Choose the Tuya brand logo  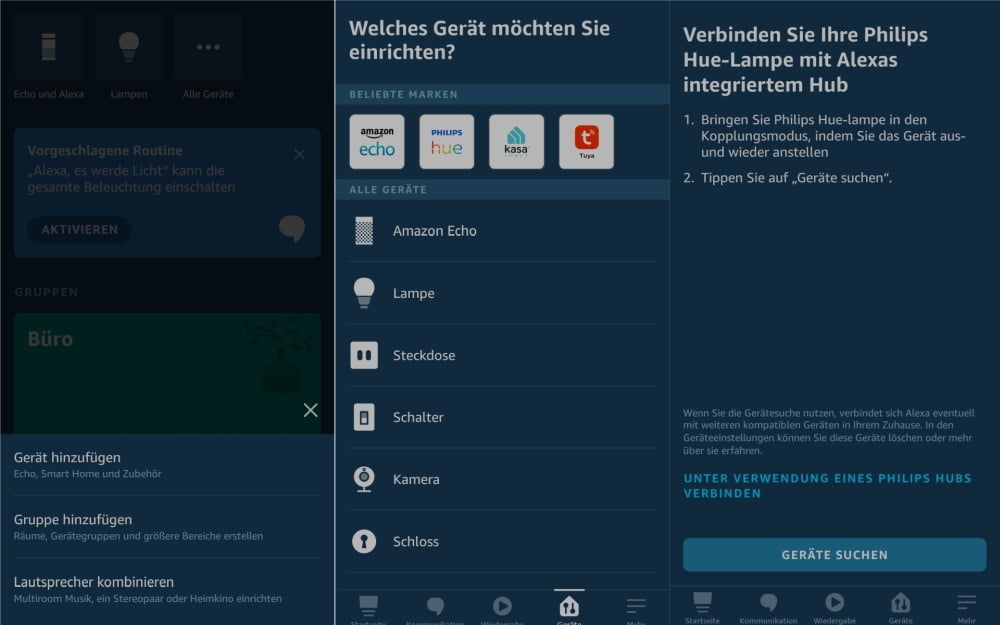click(586, 141)
